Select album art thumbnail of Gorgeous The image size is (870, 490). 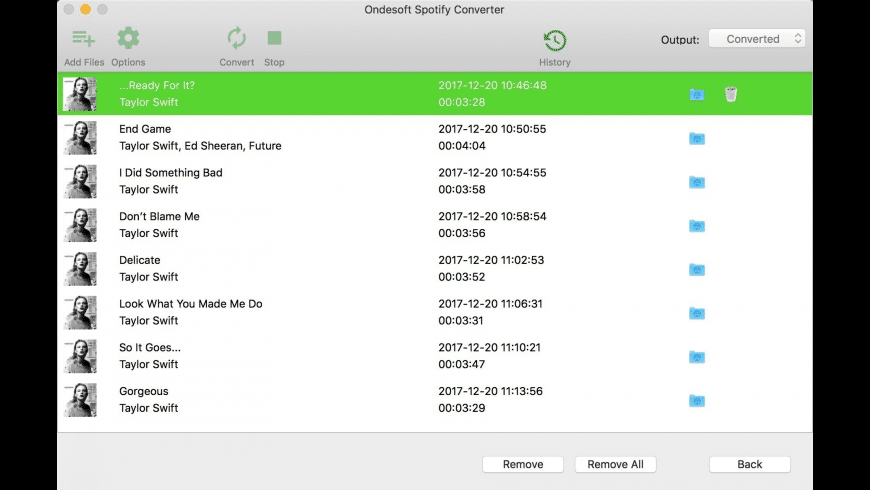click(80, 400)
